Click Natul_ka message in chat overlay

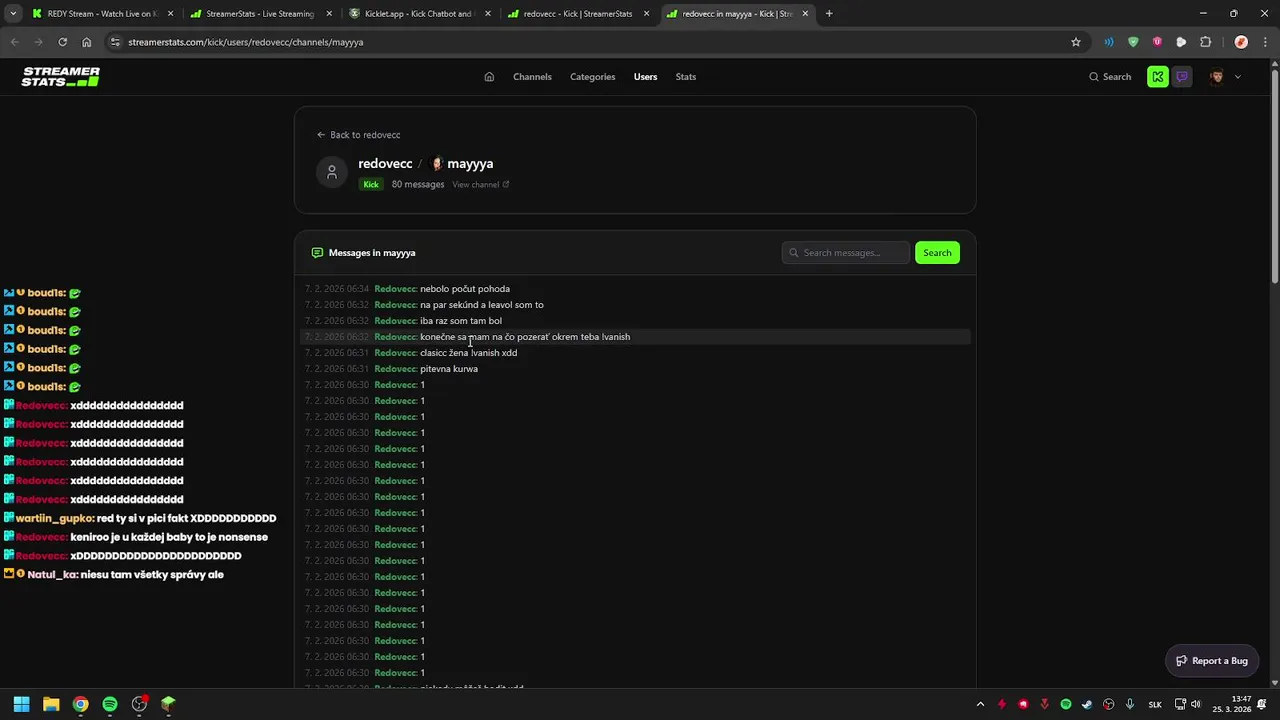113,575
